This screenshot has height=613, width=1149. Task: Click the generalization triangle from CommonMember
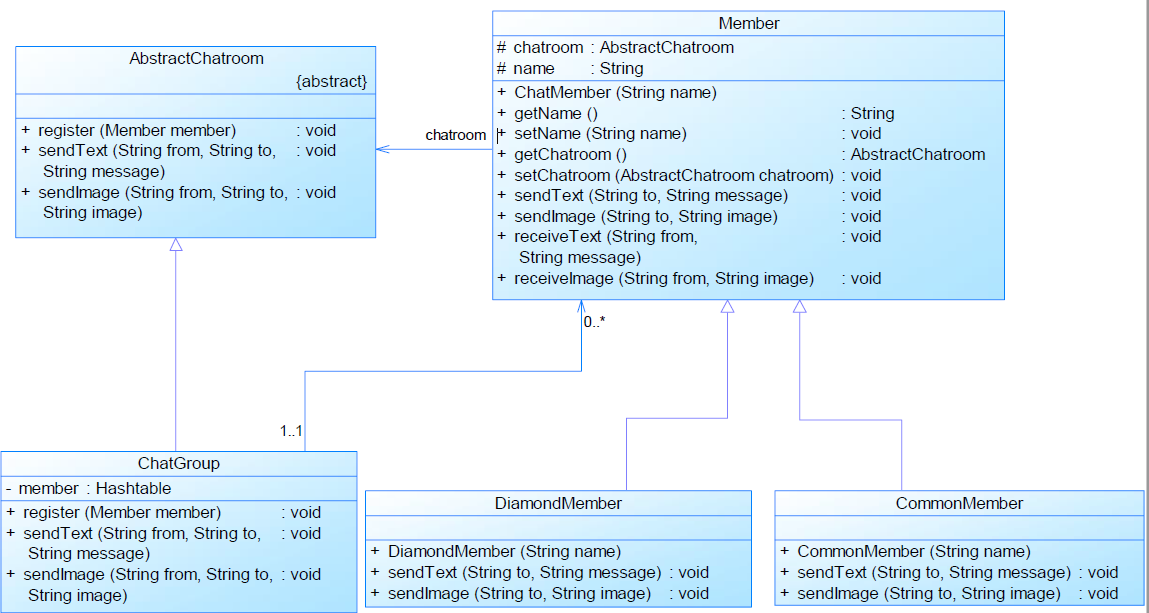[x=799, y=307]
